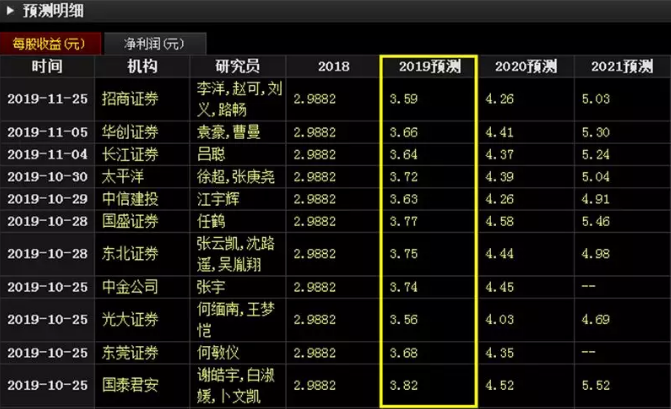The width and height of the screenshot is (671, 409).
Task: Select the 2020 forecast value 4.41
Action: (499, 132)
